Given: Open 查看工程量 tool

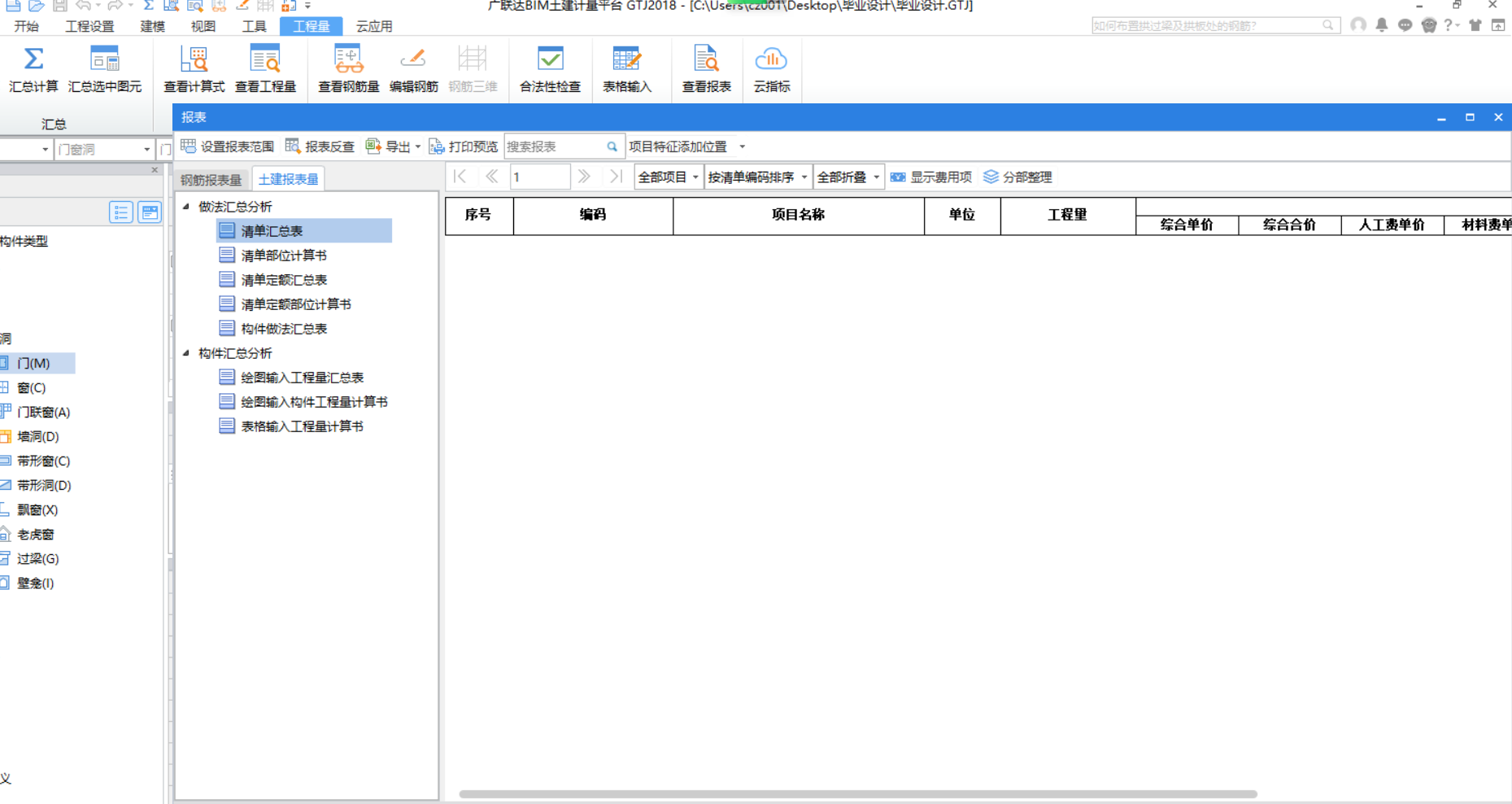Looking at the screenshot, I should (265, 69).
